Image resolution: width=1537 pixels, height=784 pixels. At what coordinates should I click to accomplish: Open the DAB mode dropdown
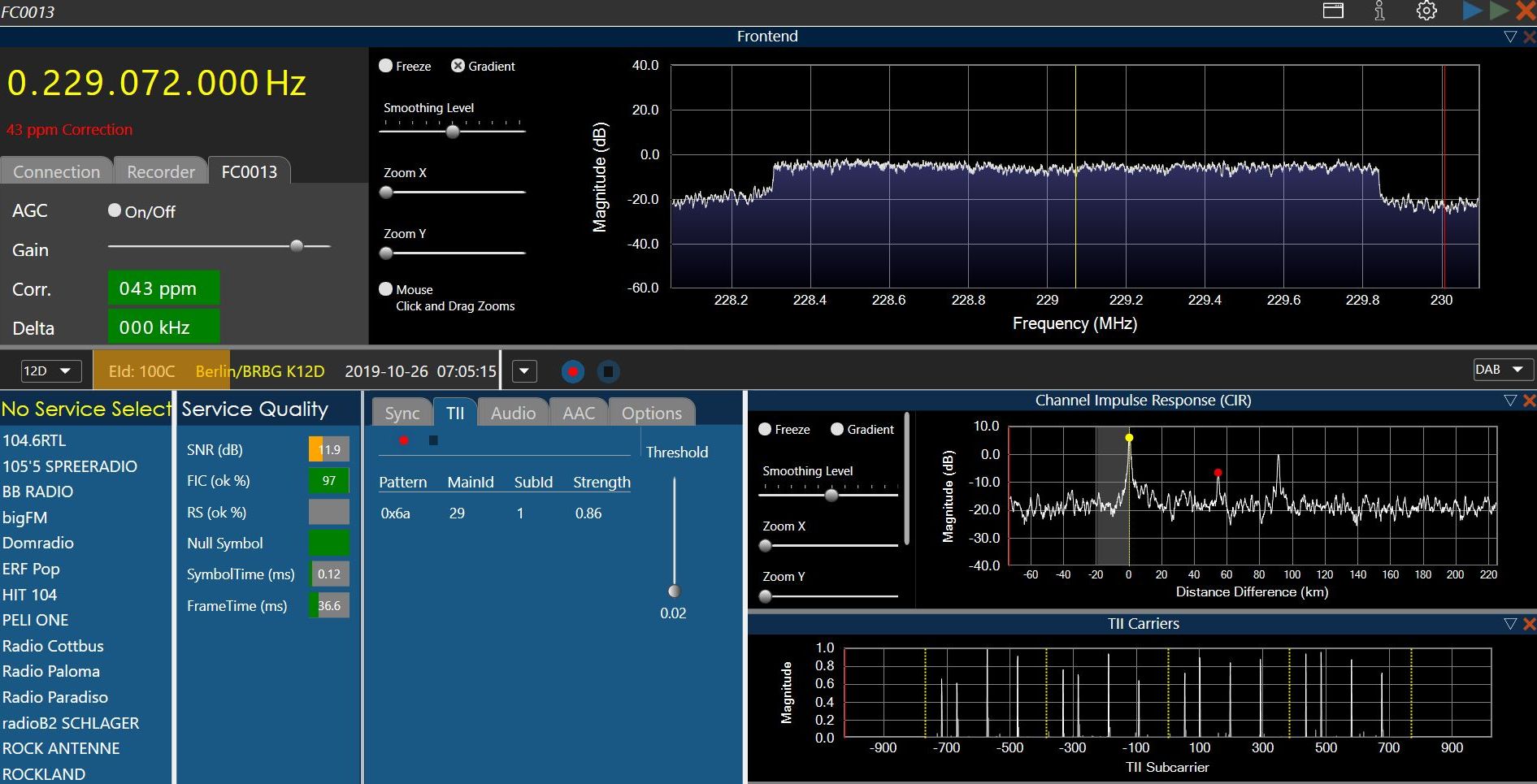(x=1502, y=370)
